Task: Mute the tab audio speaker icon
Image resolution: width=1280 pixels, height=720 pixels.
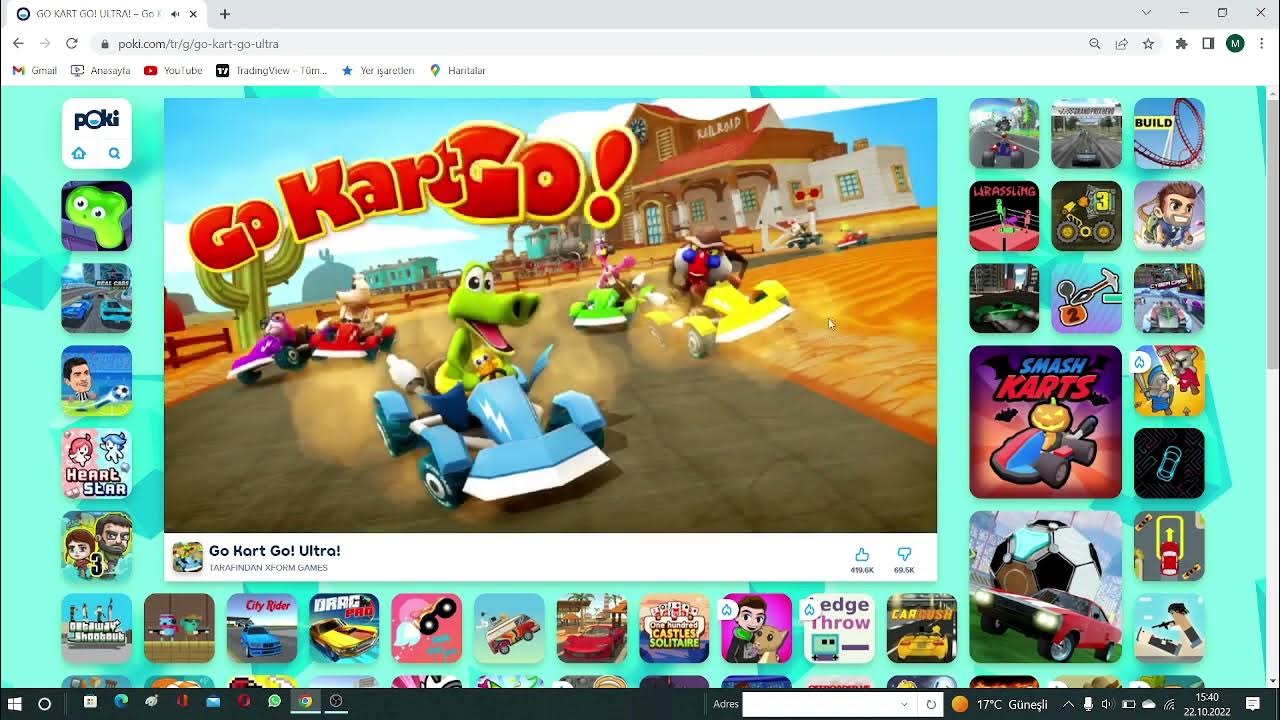Action: point(176,14)
